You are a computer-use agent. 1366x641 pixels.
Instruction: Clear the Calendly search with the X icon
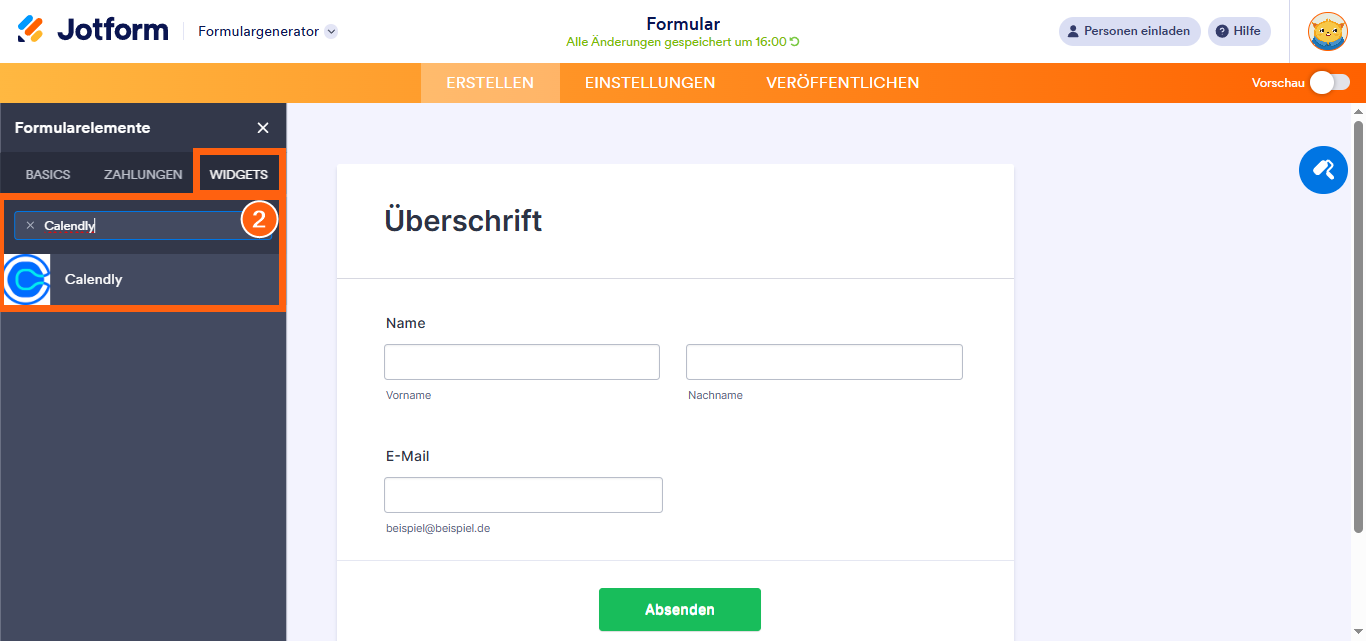click(30, 224)
